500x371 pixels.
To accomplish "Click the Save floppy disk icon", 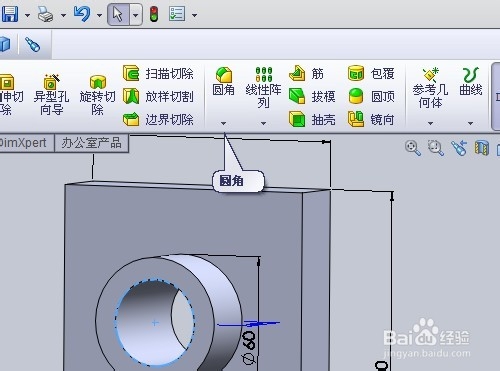I will pos(10,14).
